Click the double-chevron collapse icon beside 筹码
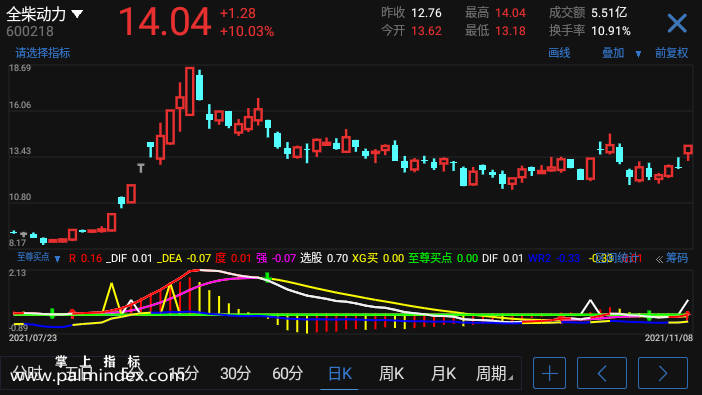 coord(659,259)
